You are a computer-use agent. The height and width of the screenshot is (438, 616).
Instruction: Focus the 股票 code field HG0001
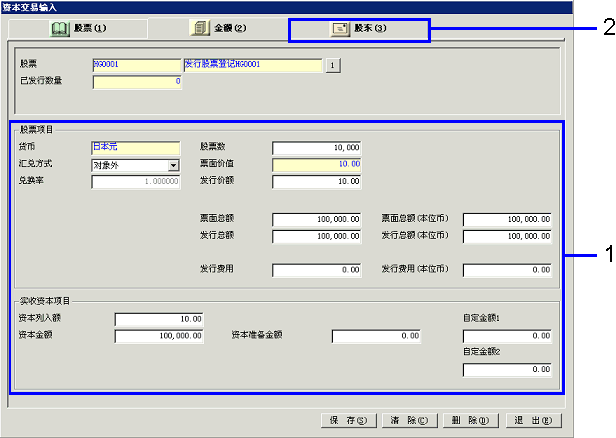pos(137,65)
